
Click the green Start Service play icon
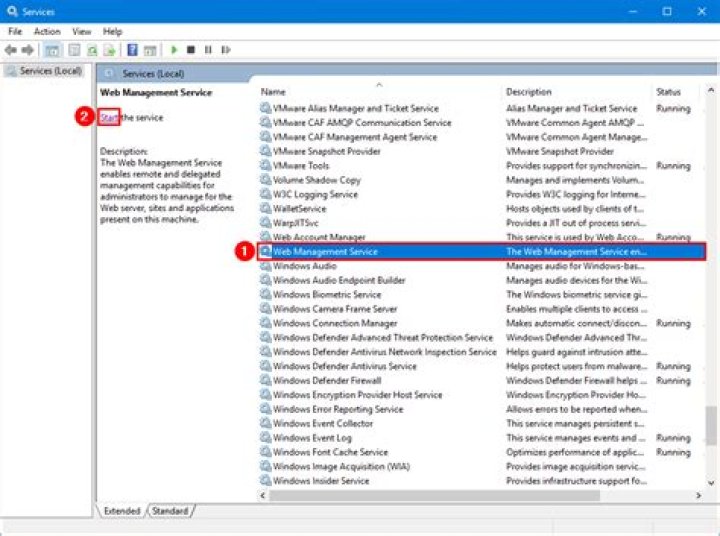pyautogui.click(x=174, y=50)
